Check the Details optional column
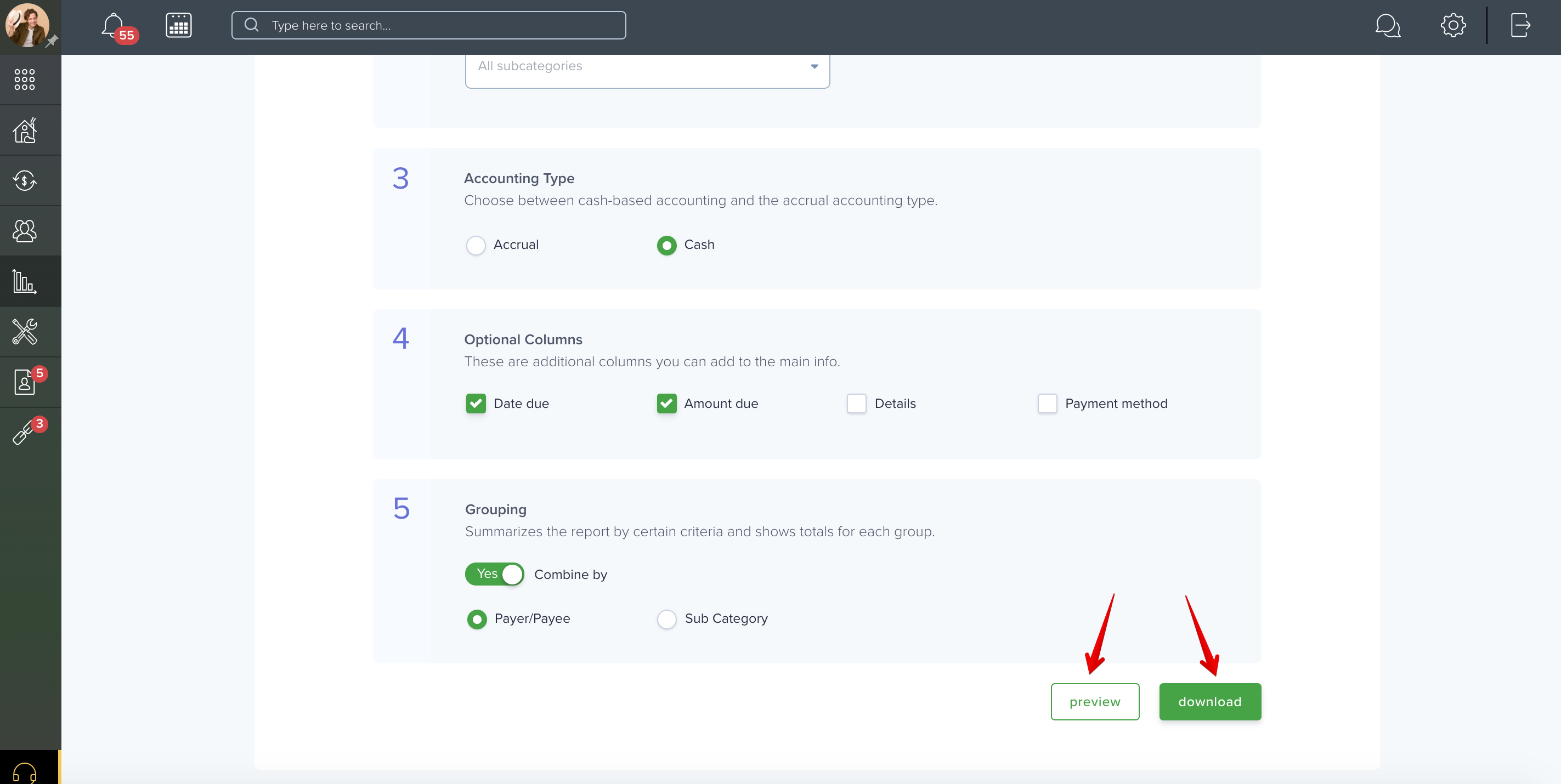Viewport: 1561px width, 784px height. [856, 404]
